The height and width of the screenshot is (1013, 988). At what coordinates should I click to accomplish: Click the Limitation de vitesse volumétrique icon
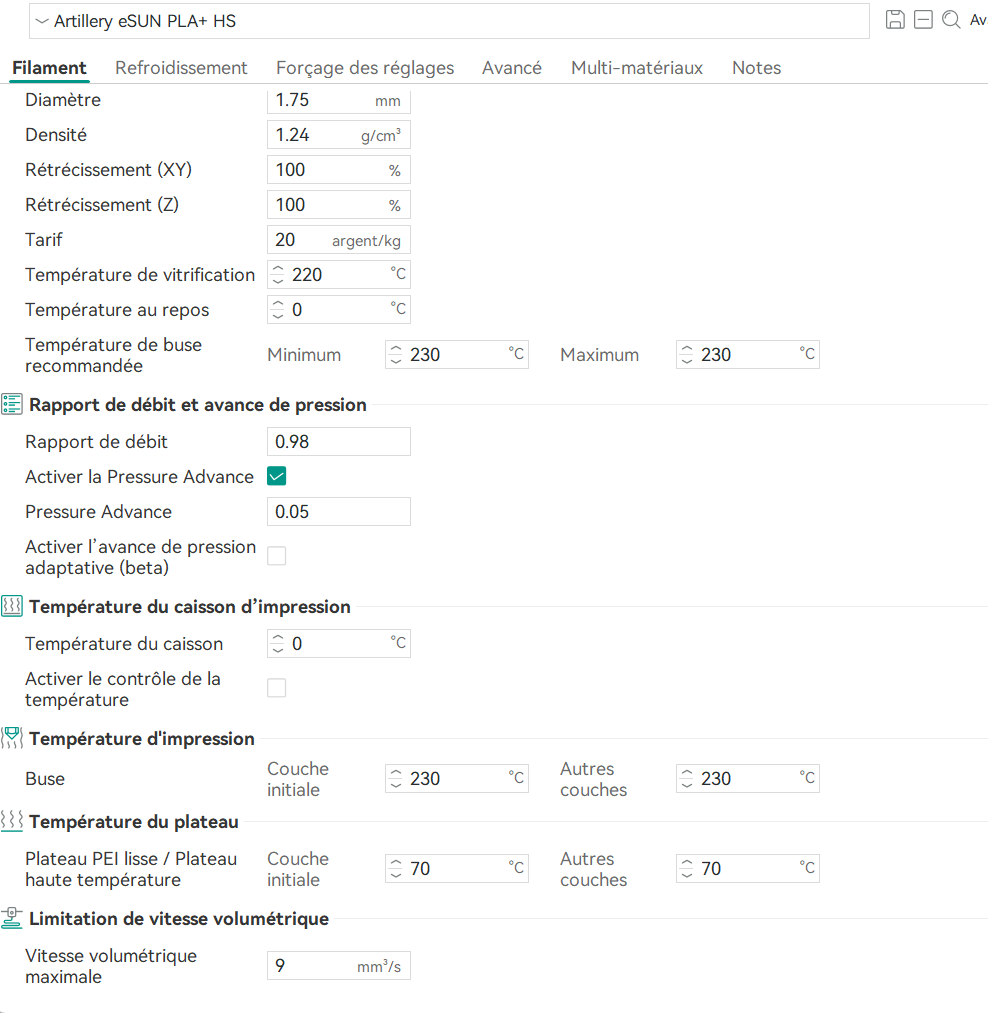click(12, 919)
